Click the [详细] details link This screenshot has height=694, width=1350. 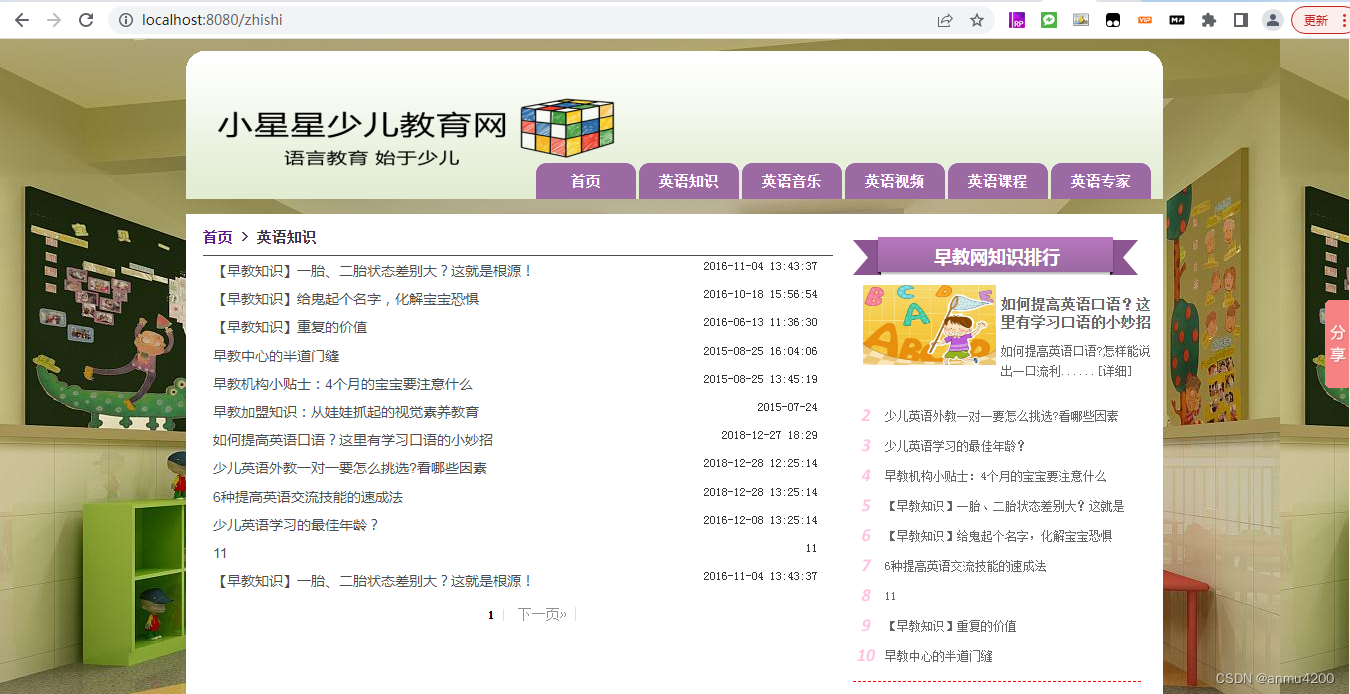(x=1114, y=371)
